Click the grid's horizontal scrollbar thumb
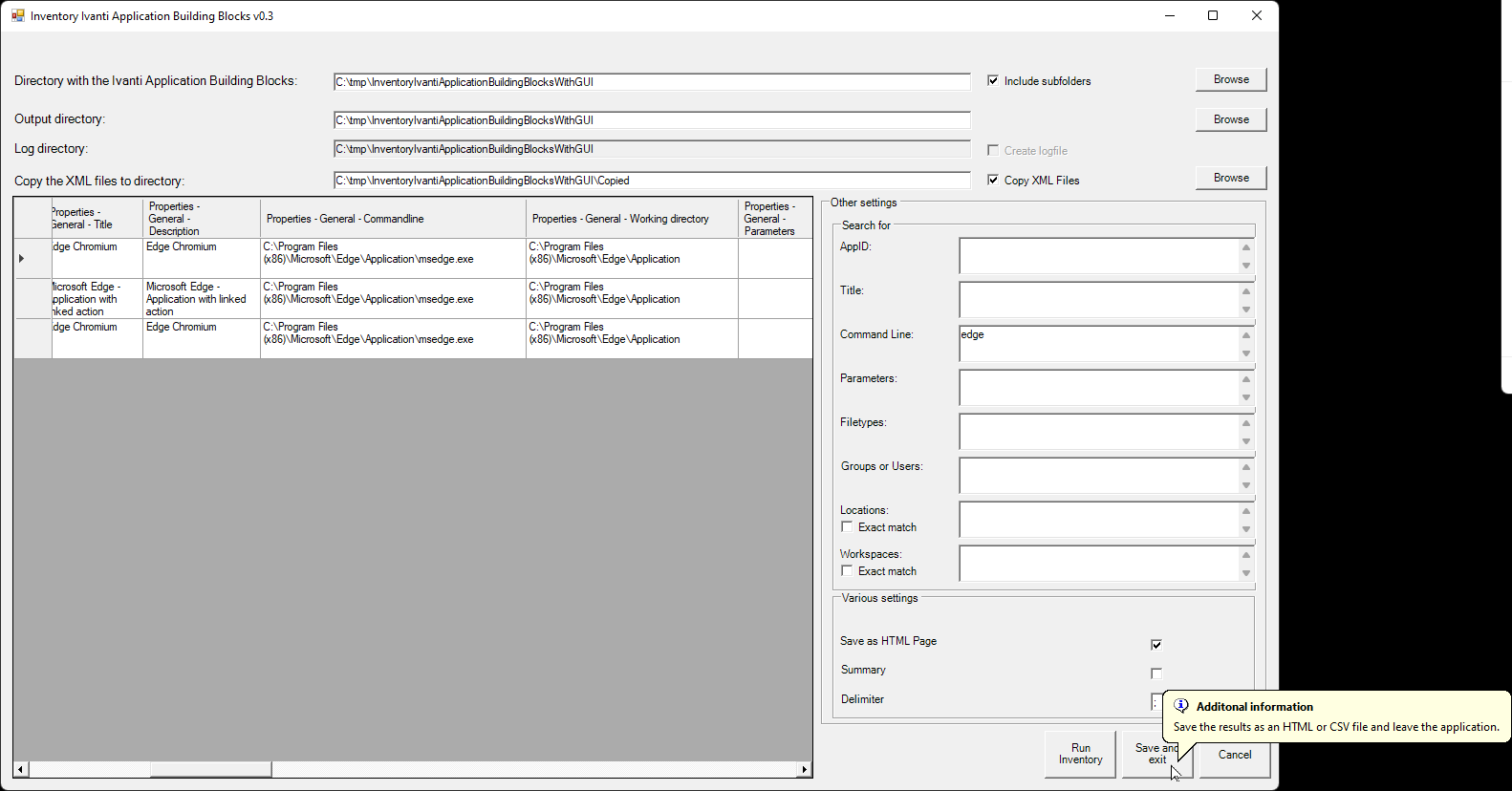 210,769
